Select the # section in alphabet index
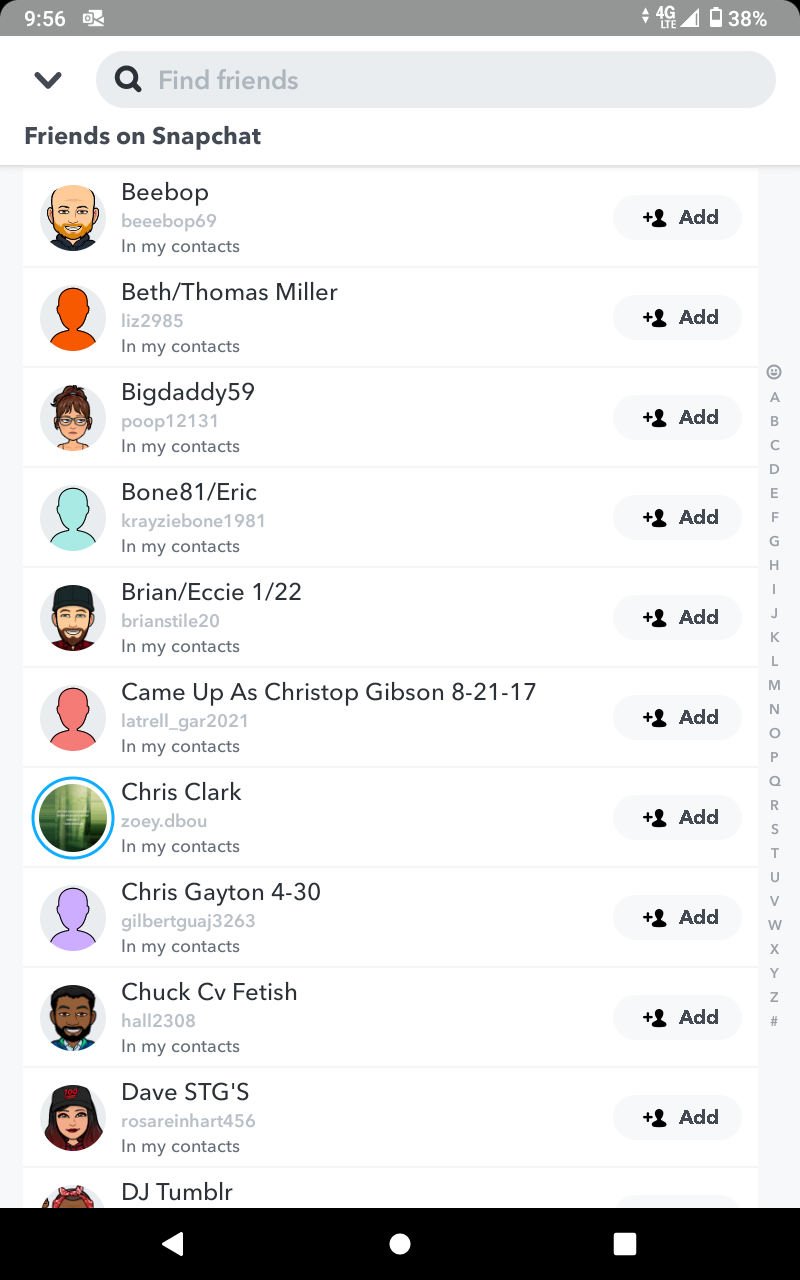 pyautogui.click(x=774, y=1021)
